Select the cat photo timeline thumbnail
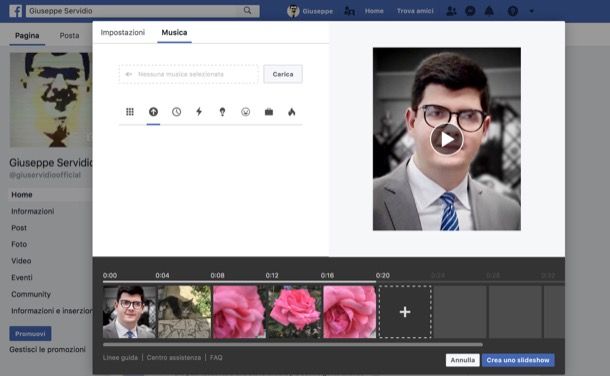Viewport: 610px width, 376px height. 184,312
